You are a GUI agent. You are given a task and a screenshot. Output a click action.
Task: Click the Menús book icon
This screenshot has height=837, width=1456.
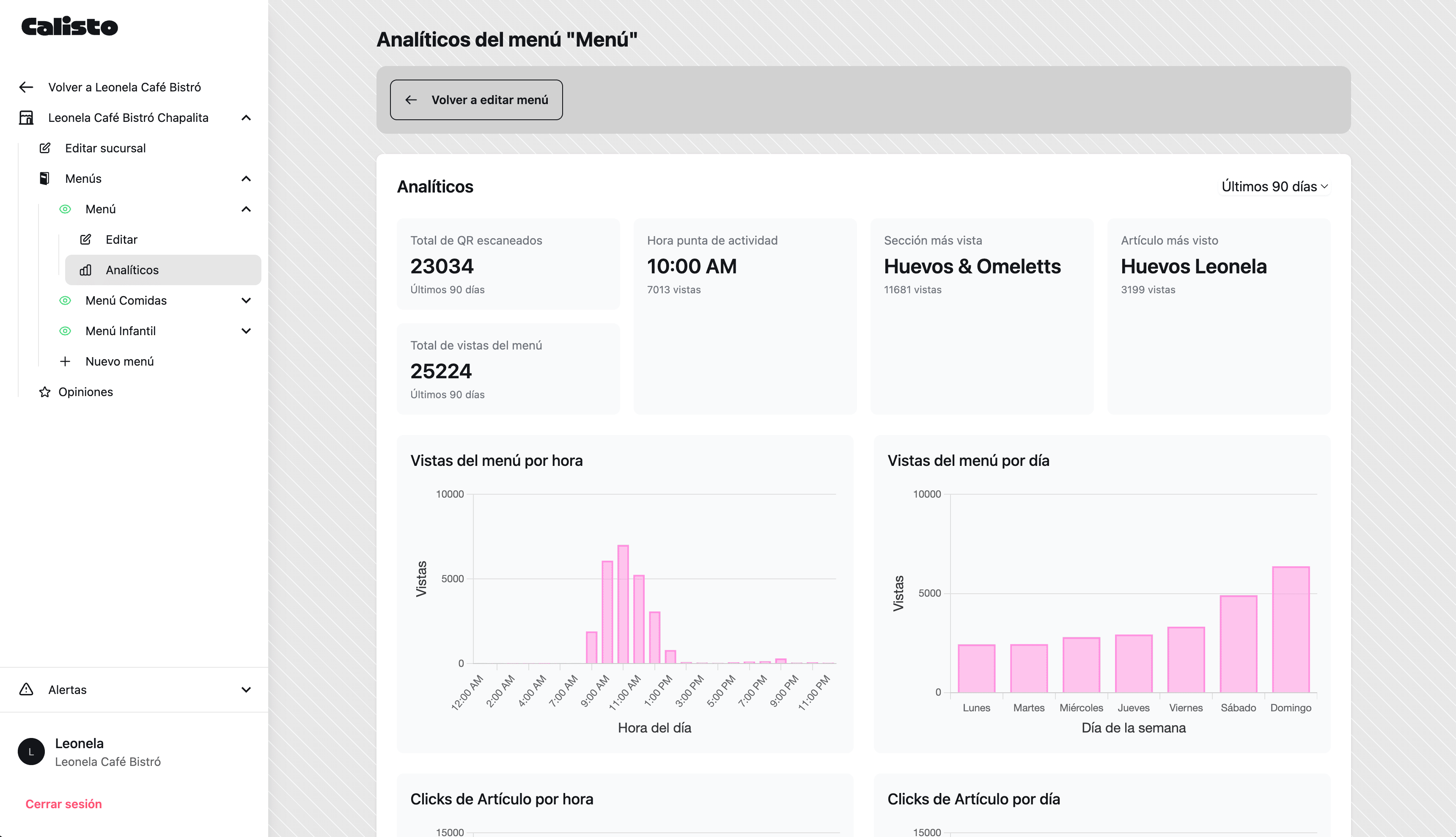tap(45, 178)
